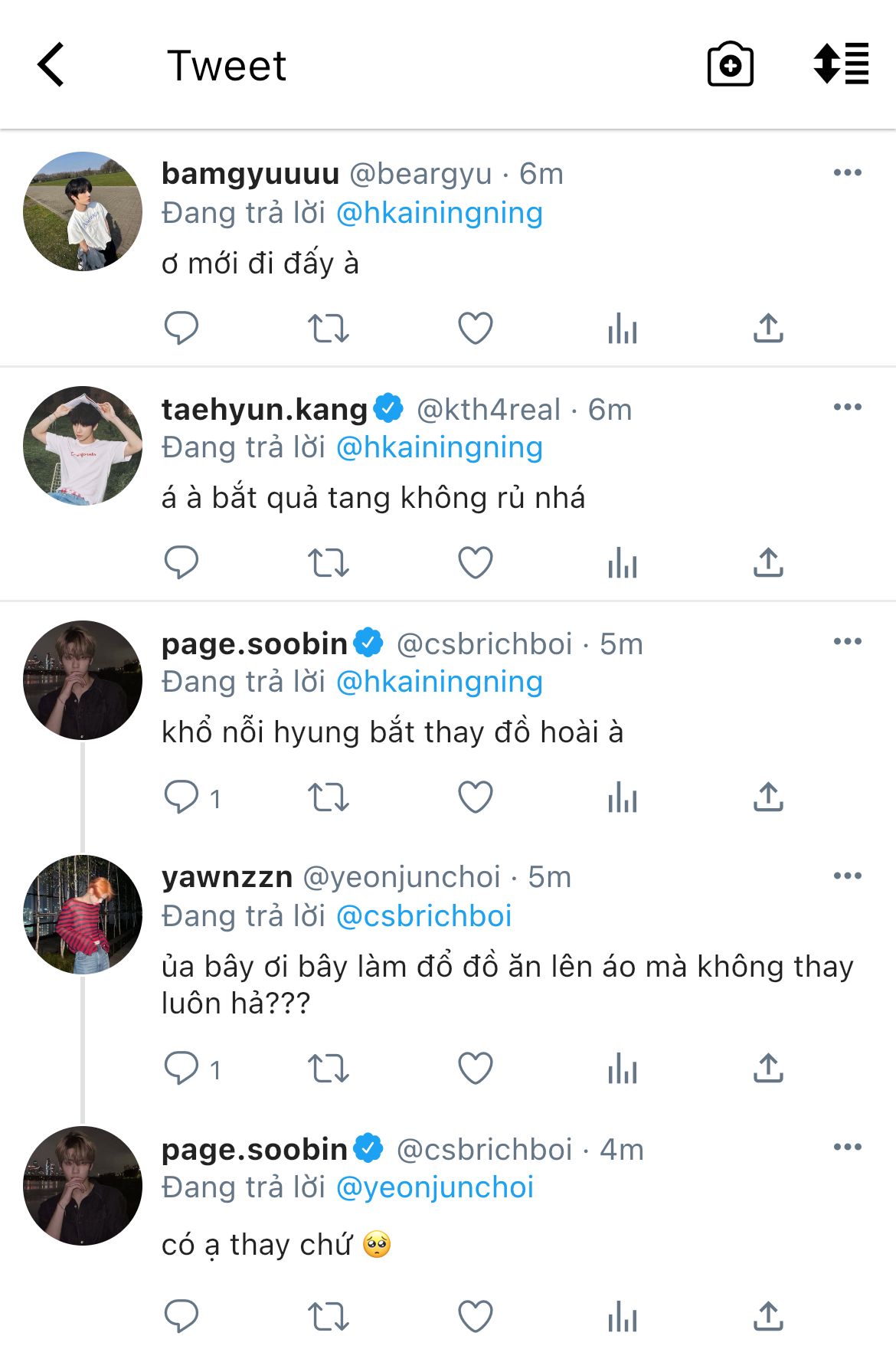Like page.soobin's 'có ạ thay chứ' tweet

pos(476,1317)
